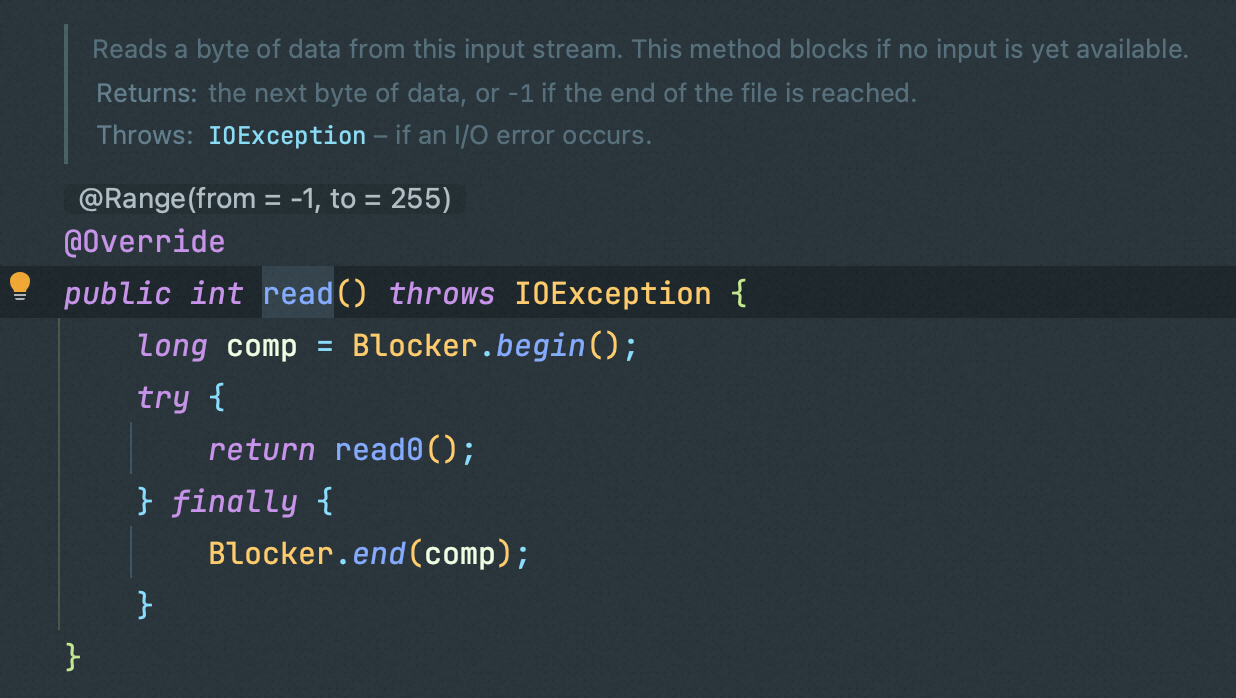The width and height of the screenshot is (1236, 698).
Task: Click the begin method call
Action: pos(540,346)
